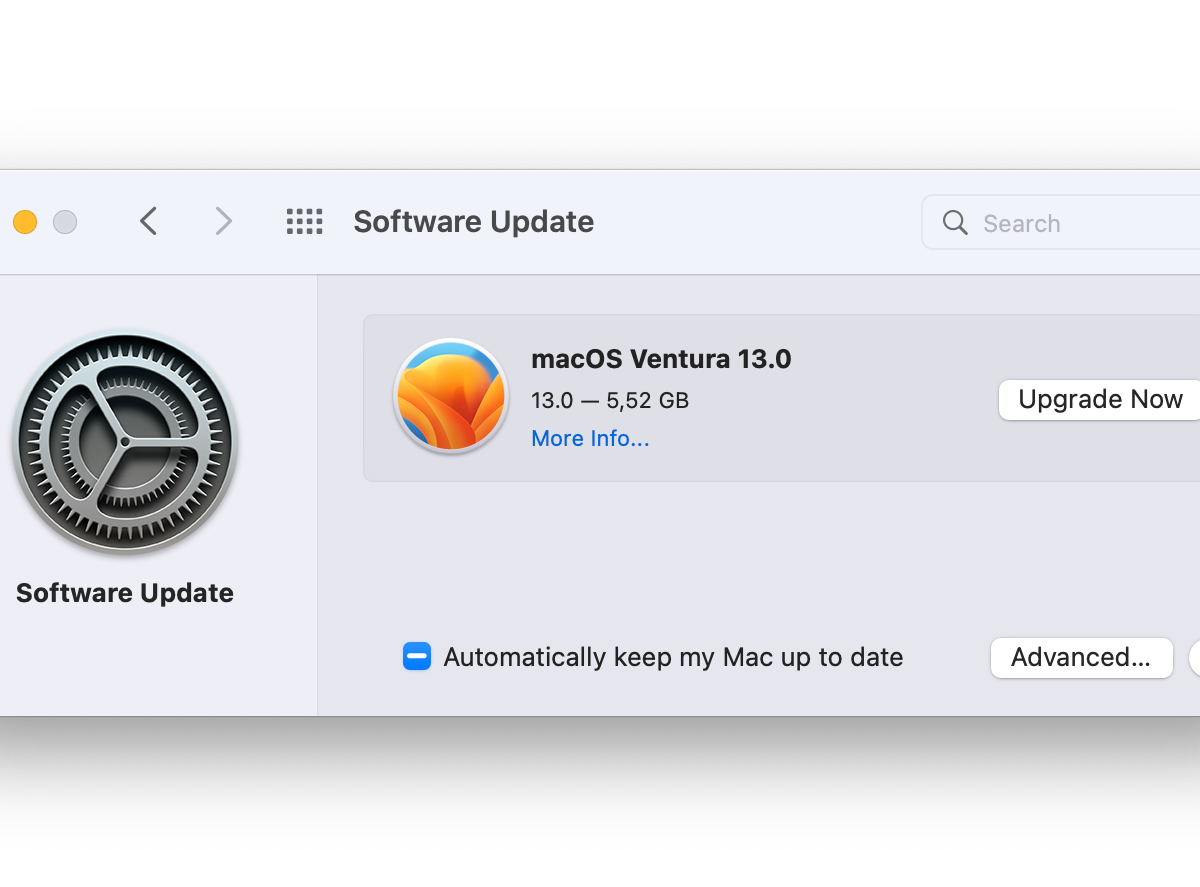Click the '13.0 — 5,52 GB' size text
This screenshot has height=887, width=1200.
pos(610,400)
